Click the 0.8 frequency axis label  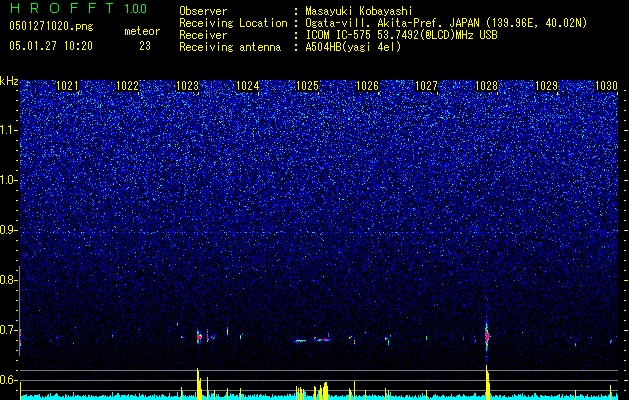pos(9,280)
